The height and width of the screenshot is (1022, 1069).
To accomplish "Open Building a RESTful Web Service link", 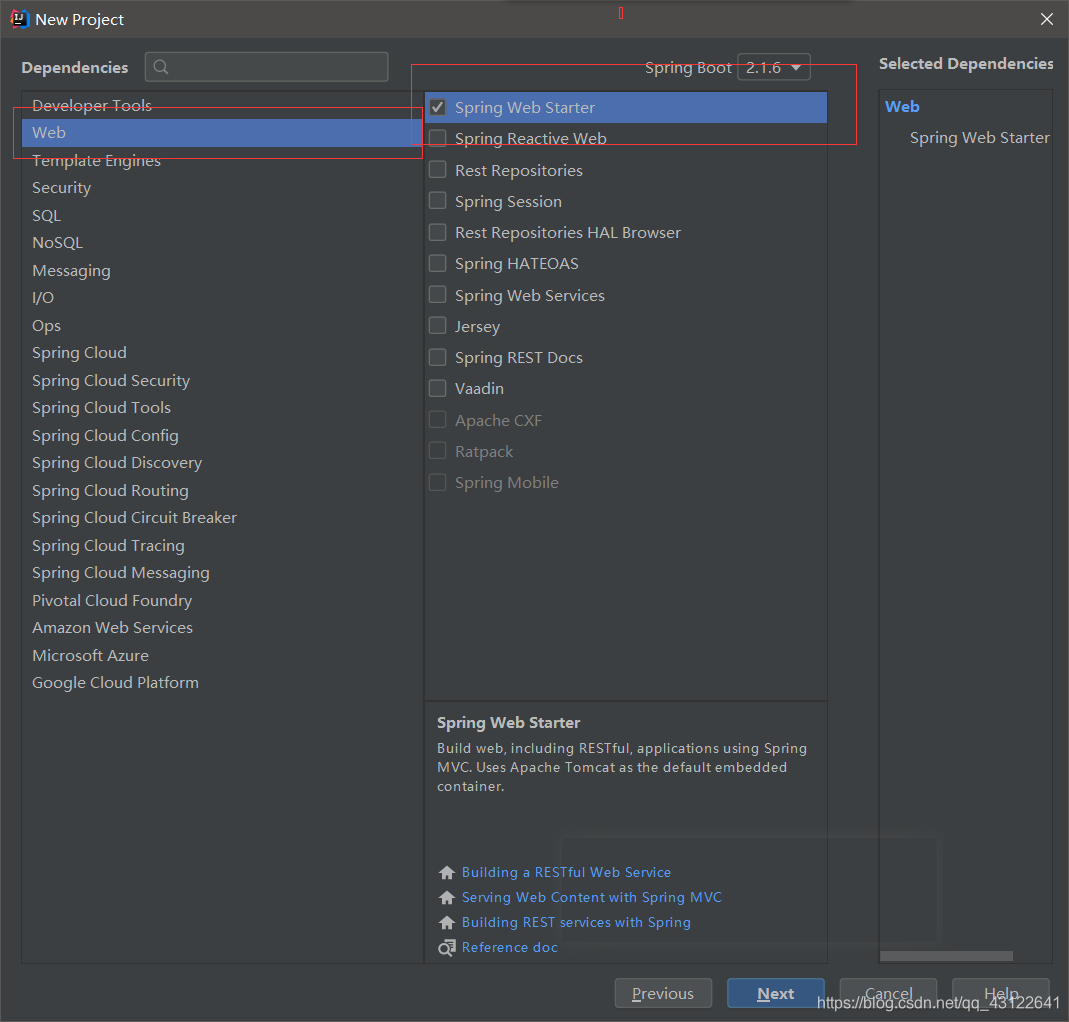I will coord(566,873).
